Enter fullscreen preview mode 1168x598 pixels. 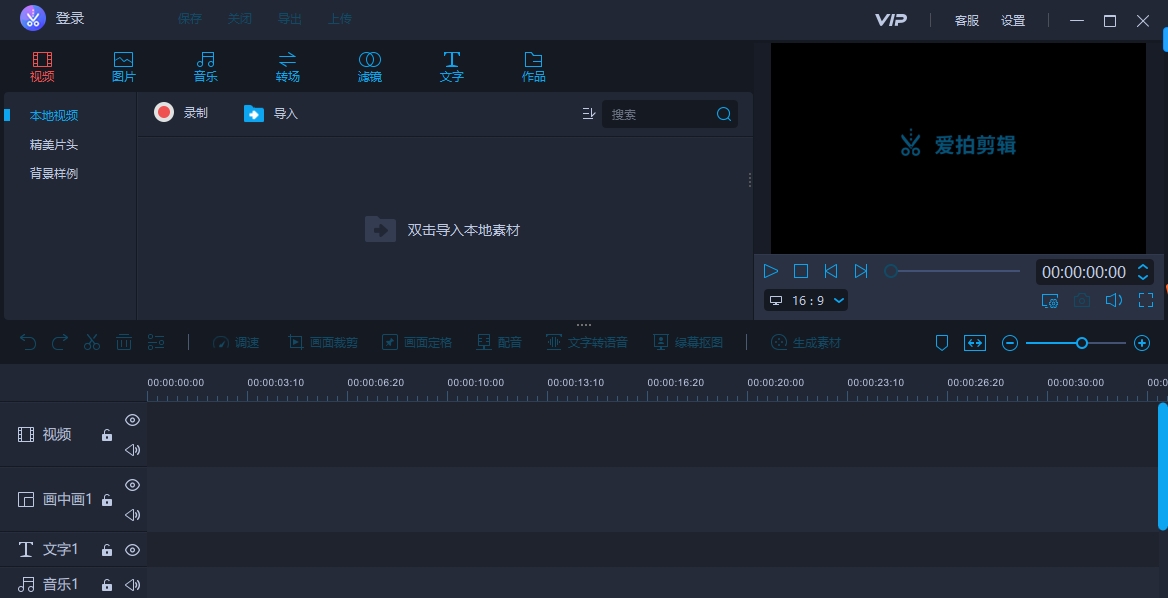pos(1146,300)
